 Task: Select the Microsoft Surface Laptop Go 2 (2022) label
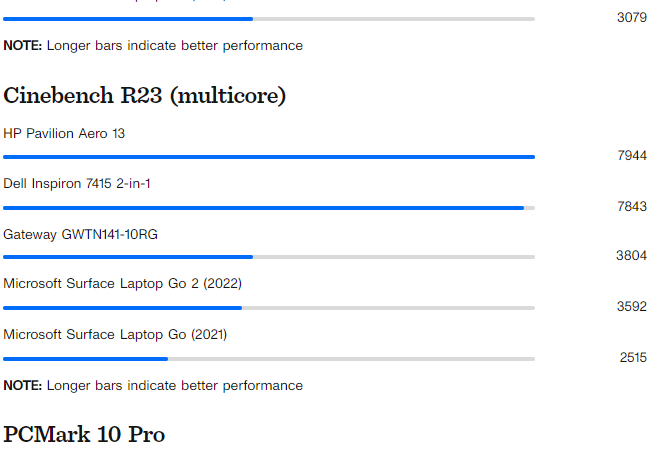122,283
